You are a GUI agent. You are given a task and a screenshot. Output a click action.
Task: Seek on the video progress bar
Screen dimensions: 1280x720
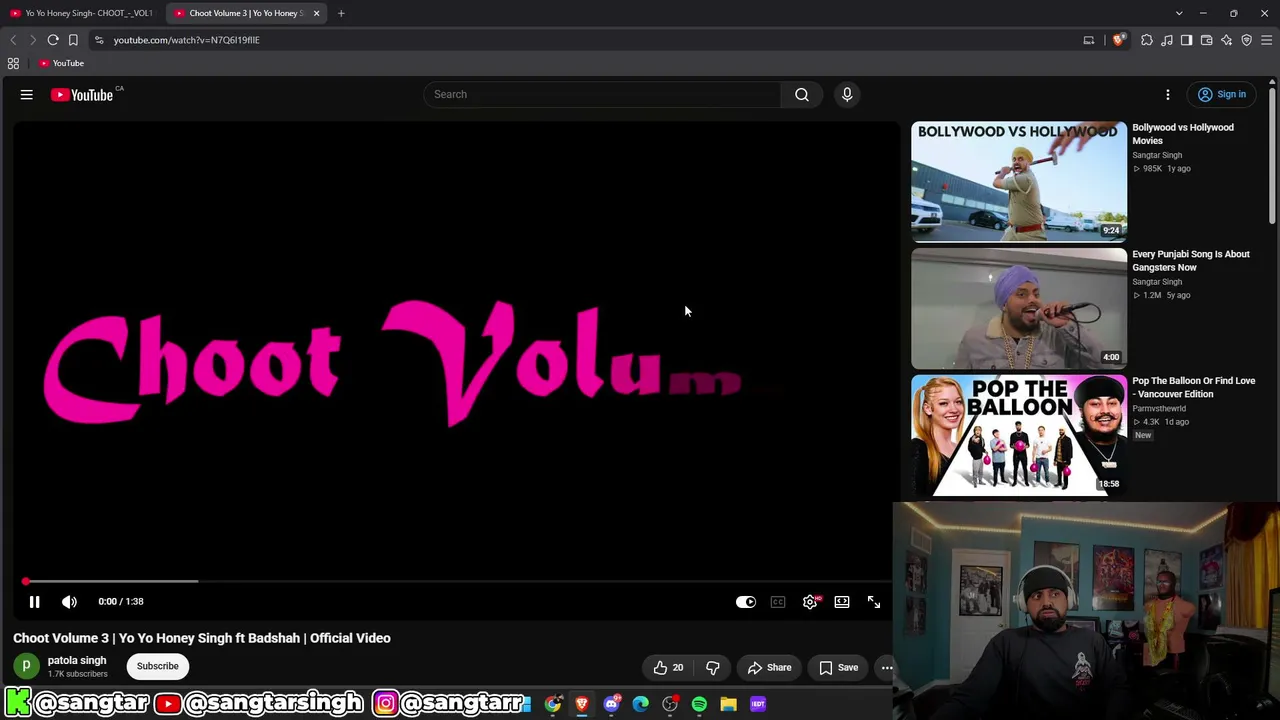pos(455,581)
